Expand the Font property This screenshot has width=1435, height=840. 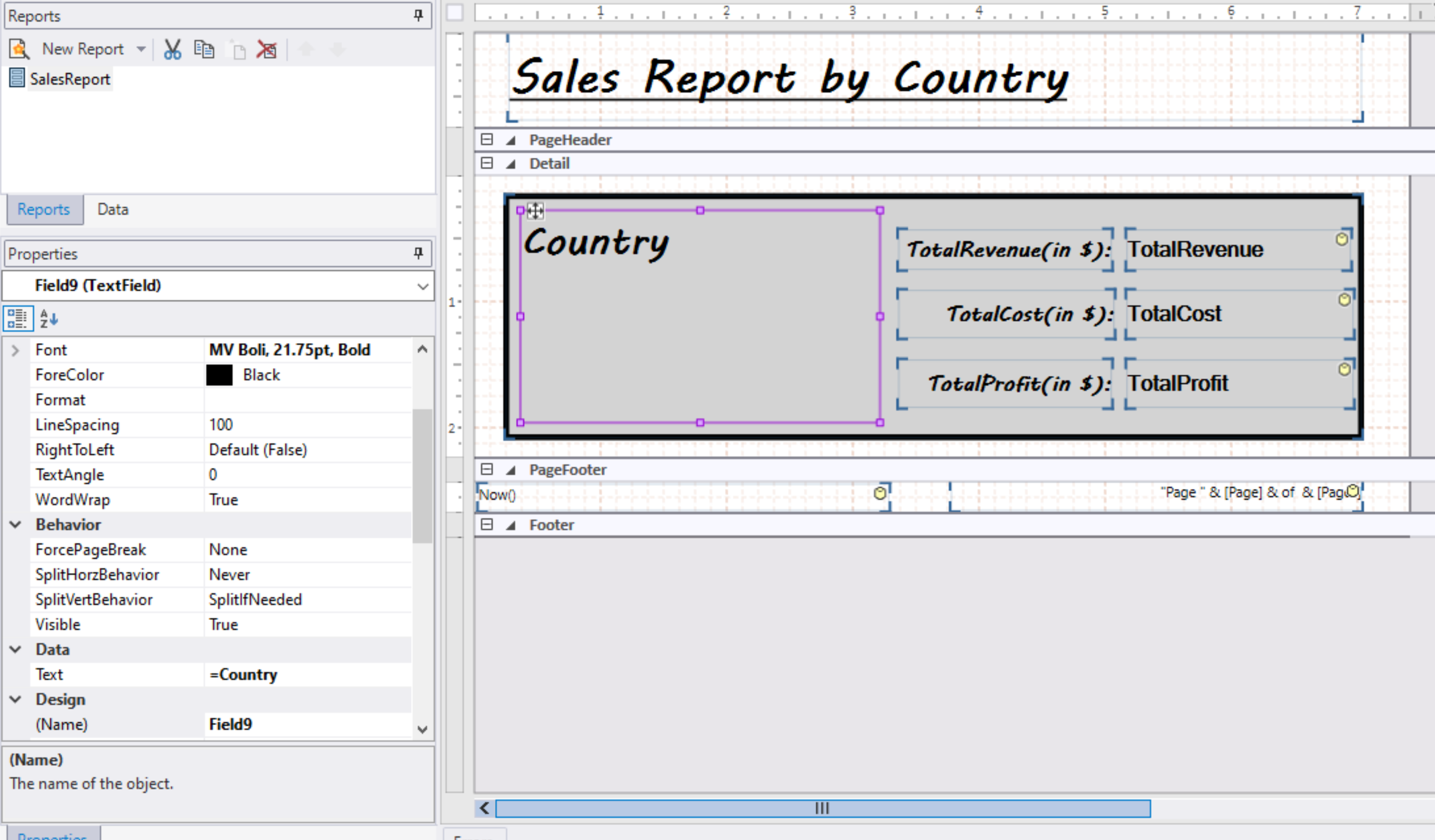coord(15,350)
